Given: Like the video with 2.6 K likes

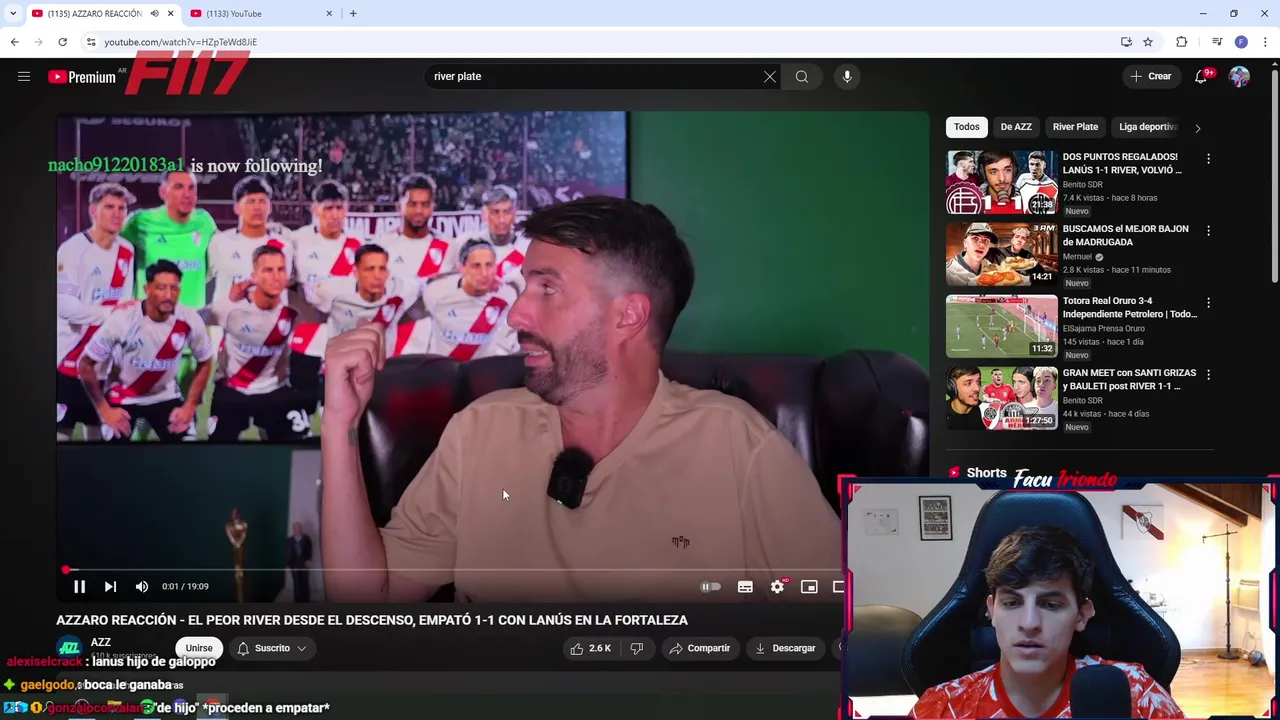Looking at the screenshot, I should [x=590, y=648].
